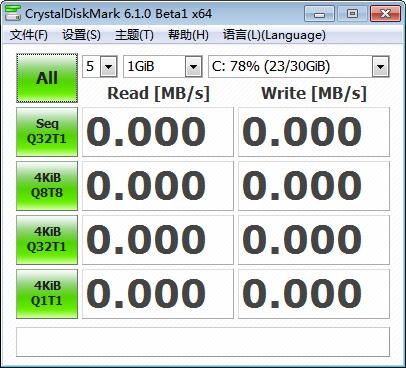
Task: Click the 4KiB Q32T1 write result value
Action: click(314, 240)
